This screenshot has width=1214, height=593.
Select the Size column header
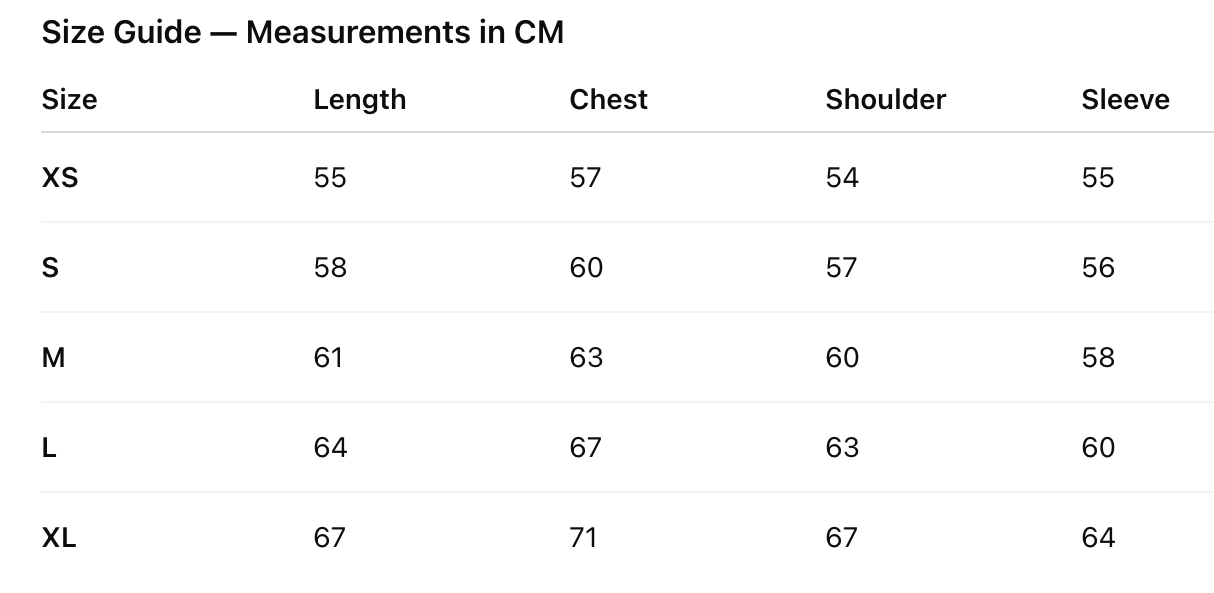69,100
